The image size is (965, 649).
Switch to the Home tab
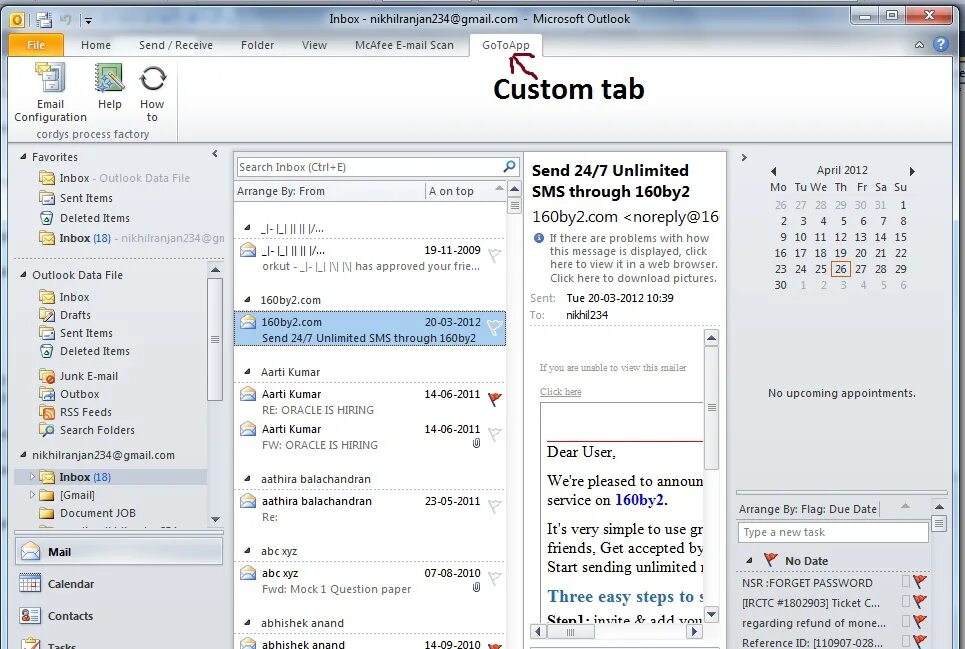point(96,45)
